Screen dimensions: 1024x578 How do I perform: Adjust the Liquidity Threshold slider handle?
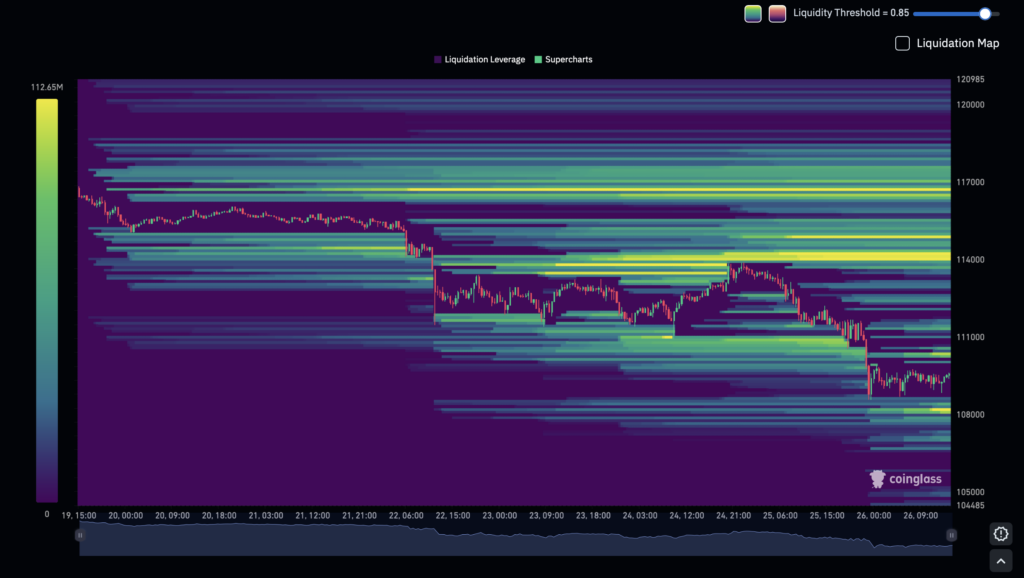click(984, 13)
